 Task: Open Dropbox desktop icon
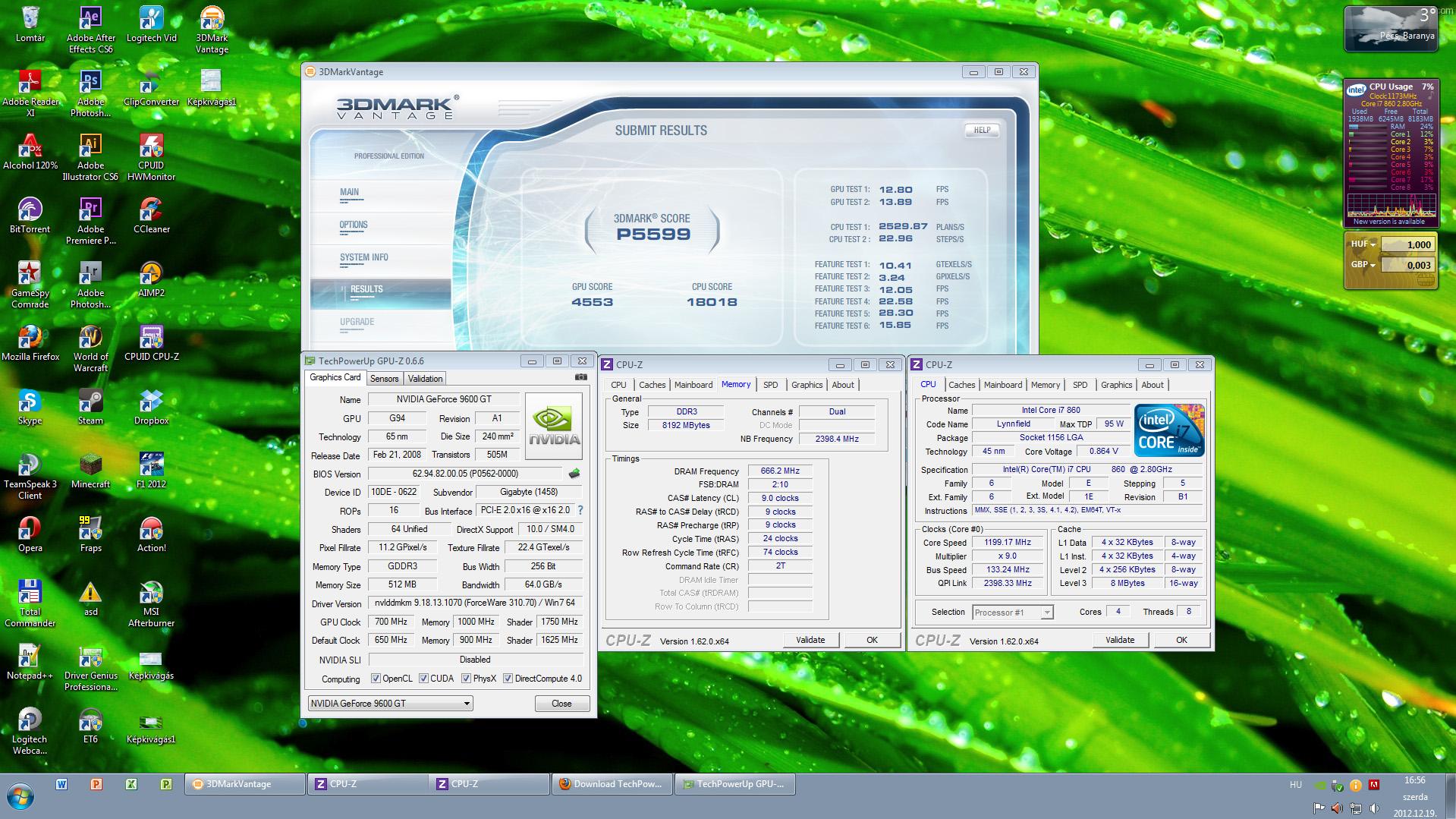coord(151,407)
